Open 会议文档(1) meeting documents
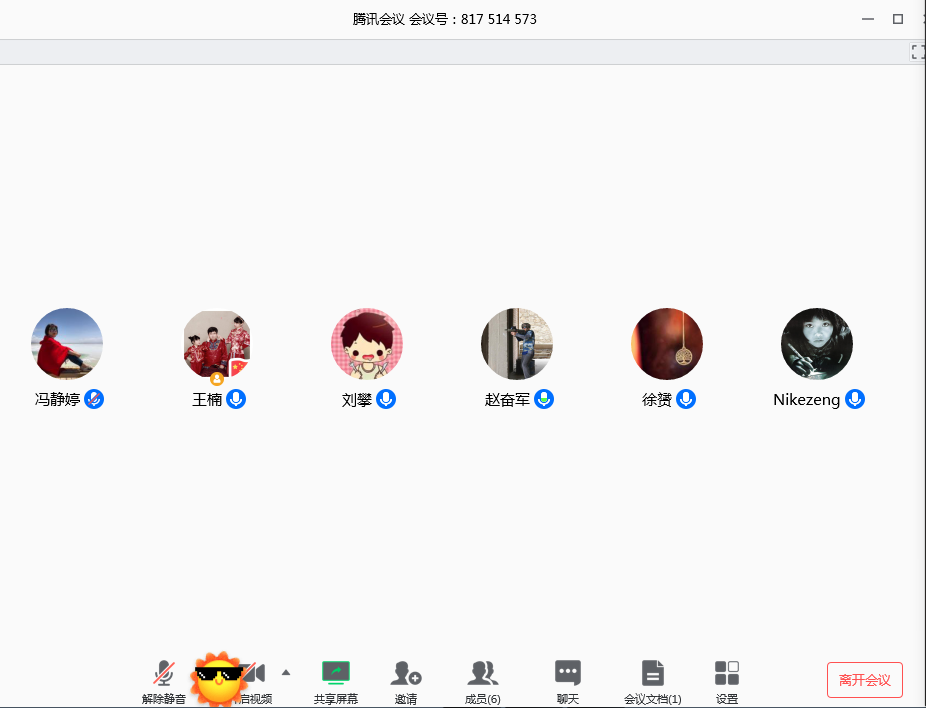This screenshot has height=708, width=926. click(652, 673)
